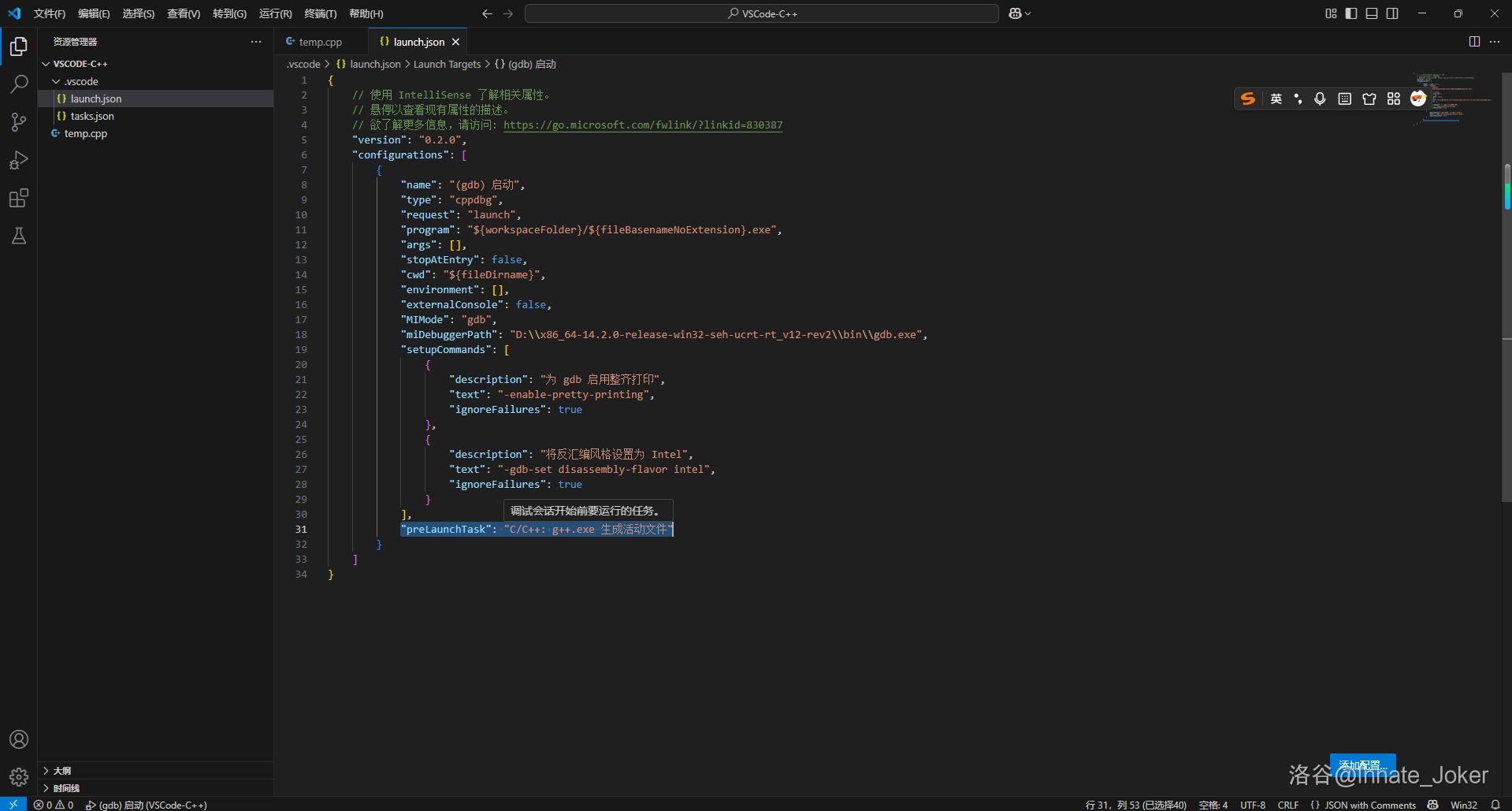Change encoding by clicking UTF-8 in status bar

pyautogui.click(x=1253, y=805)
